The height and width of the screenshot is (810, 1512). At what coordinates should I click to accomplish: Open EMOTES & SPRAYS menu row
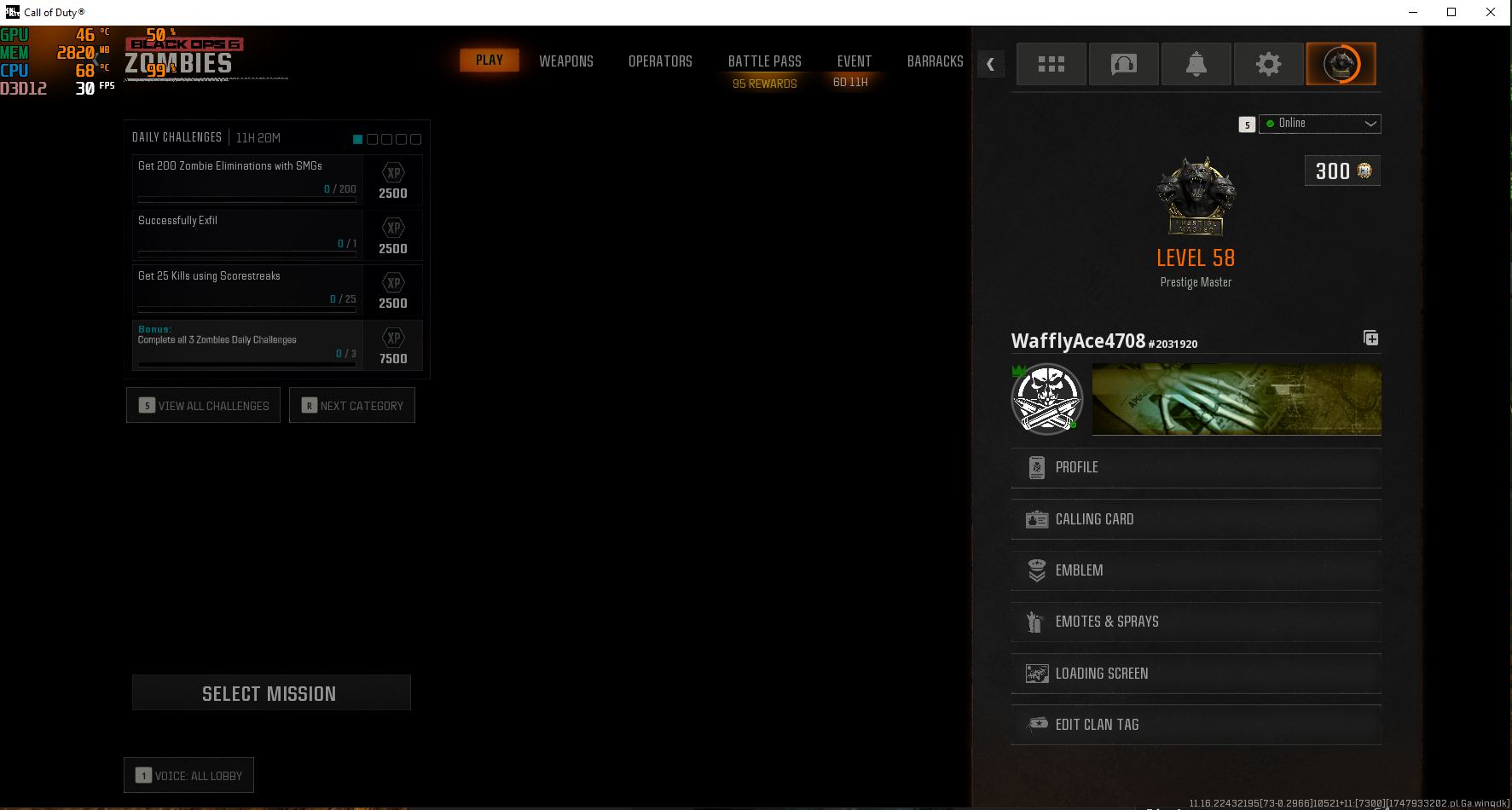pyautogui.click(x=1196, y=622)
